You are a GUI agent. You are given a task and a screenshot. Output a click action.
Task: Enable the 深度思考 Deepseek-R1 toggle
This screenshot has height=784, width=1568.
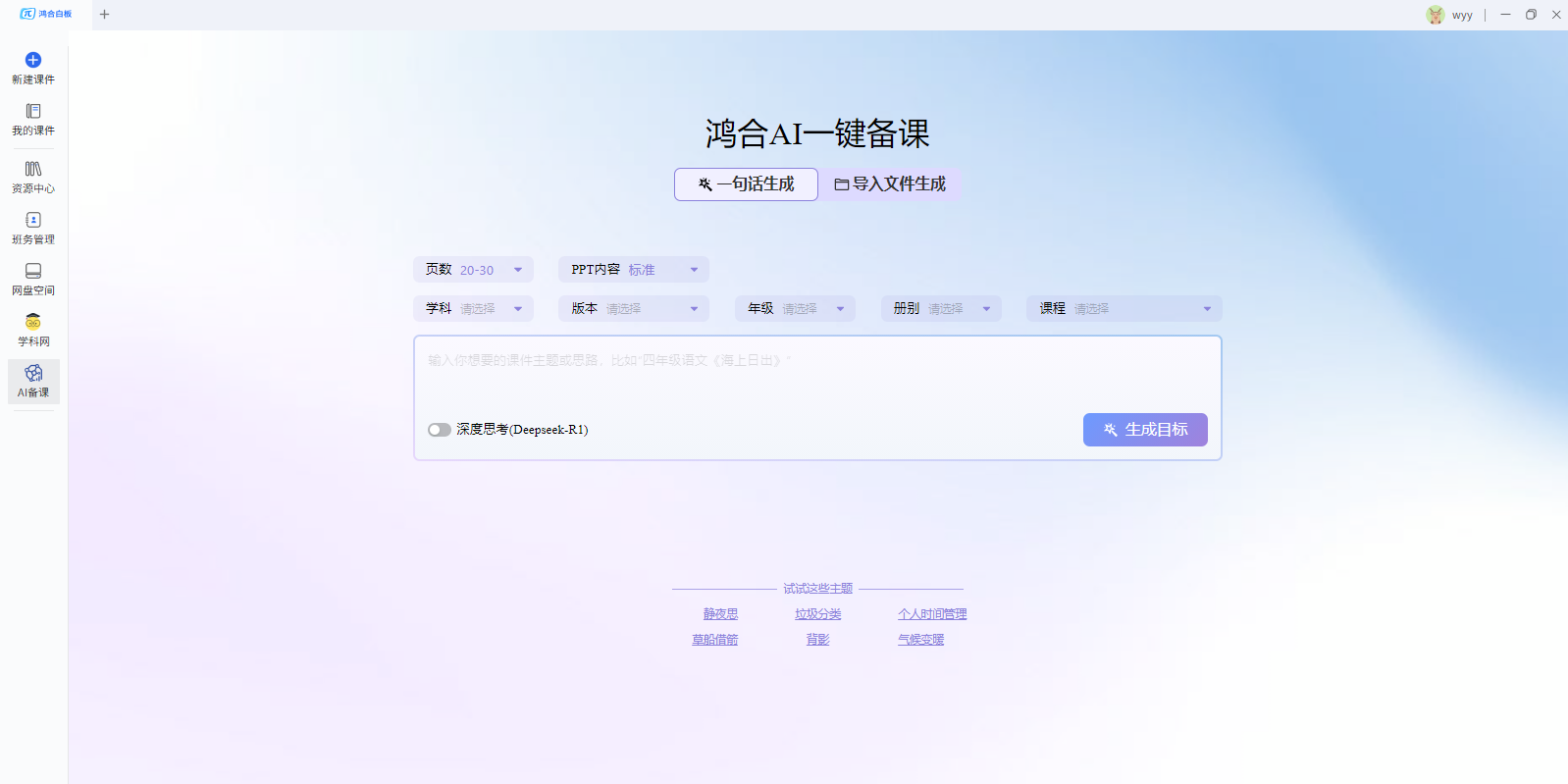coord(439,430)
